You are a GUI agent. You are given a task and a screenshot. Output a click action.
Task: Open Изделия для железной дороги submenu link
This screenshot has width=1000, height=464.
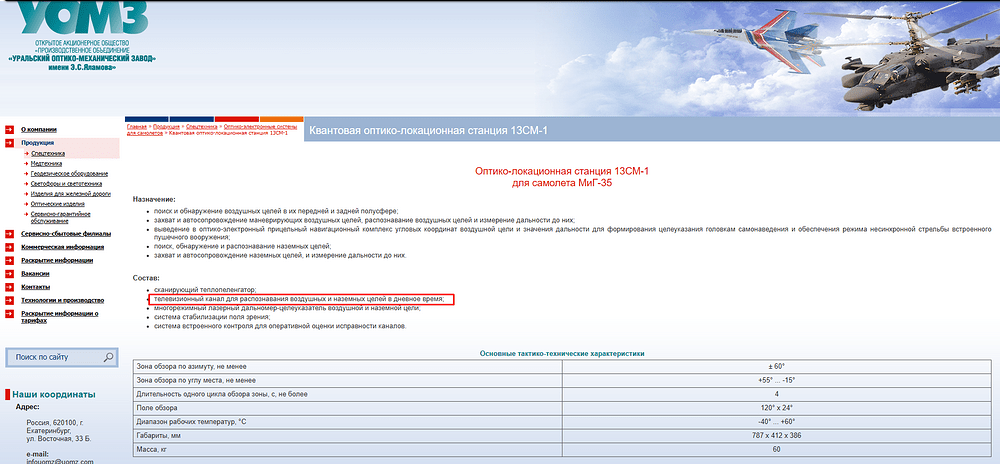71,194
